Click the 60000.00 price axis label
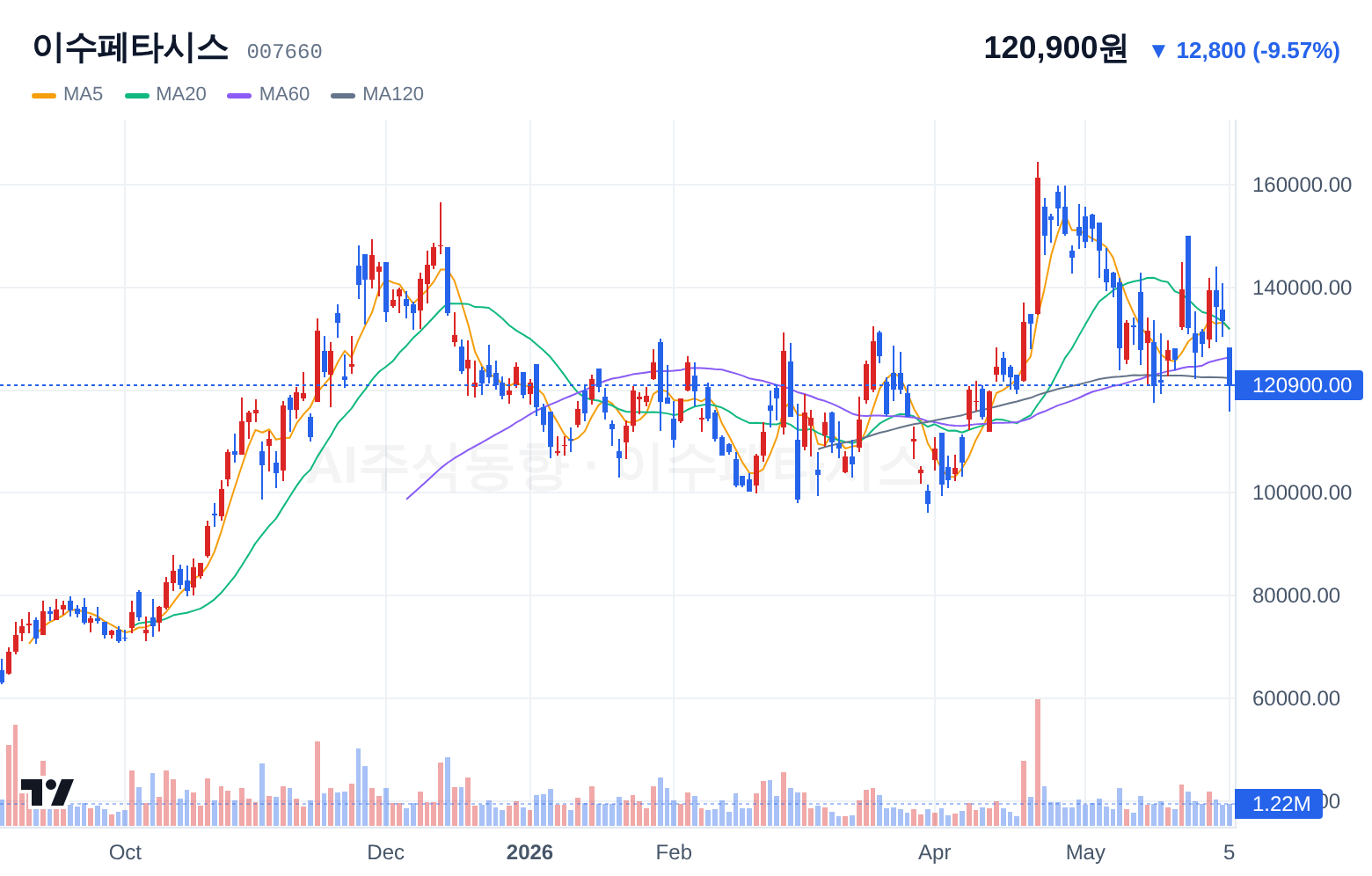Viewport: 1372px width, 876px height. (1296, 698)
